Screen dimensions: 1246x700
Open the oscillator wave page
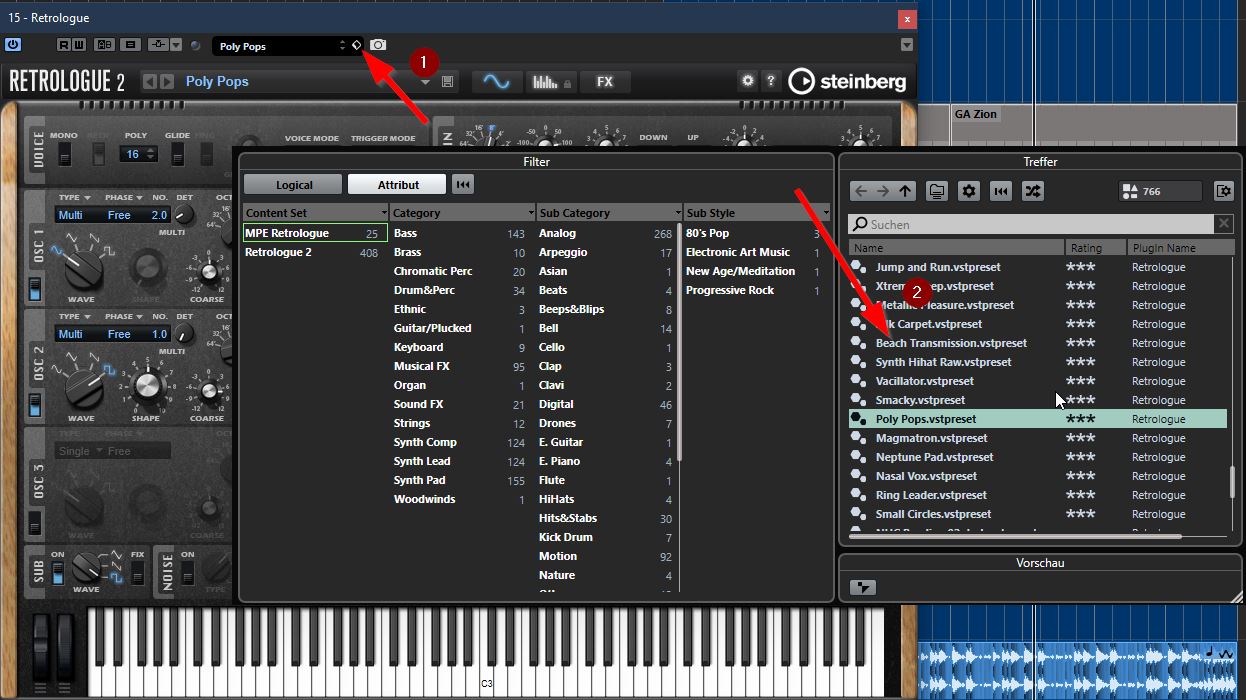496,82
